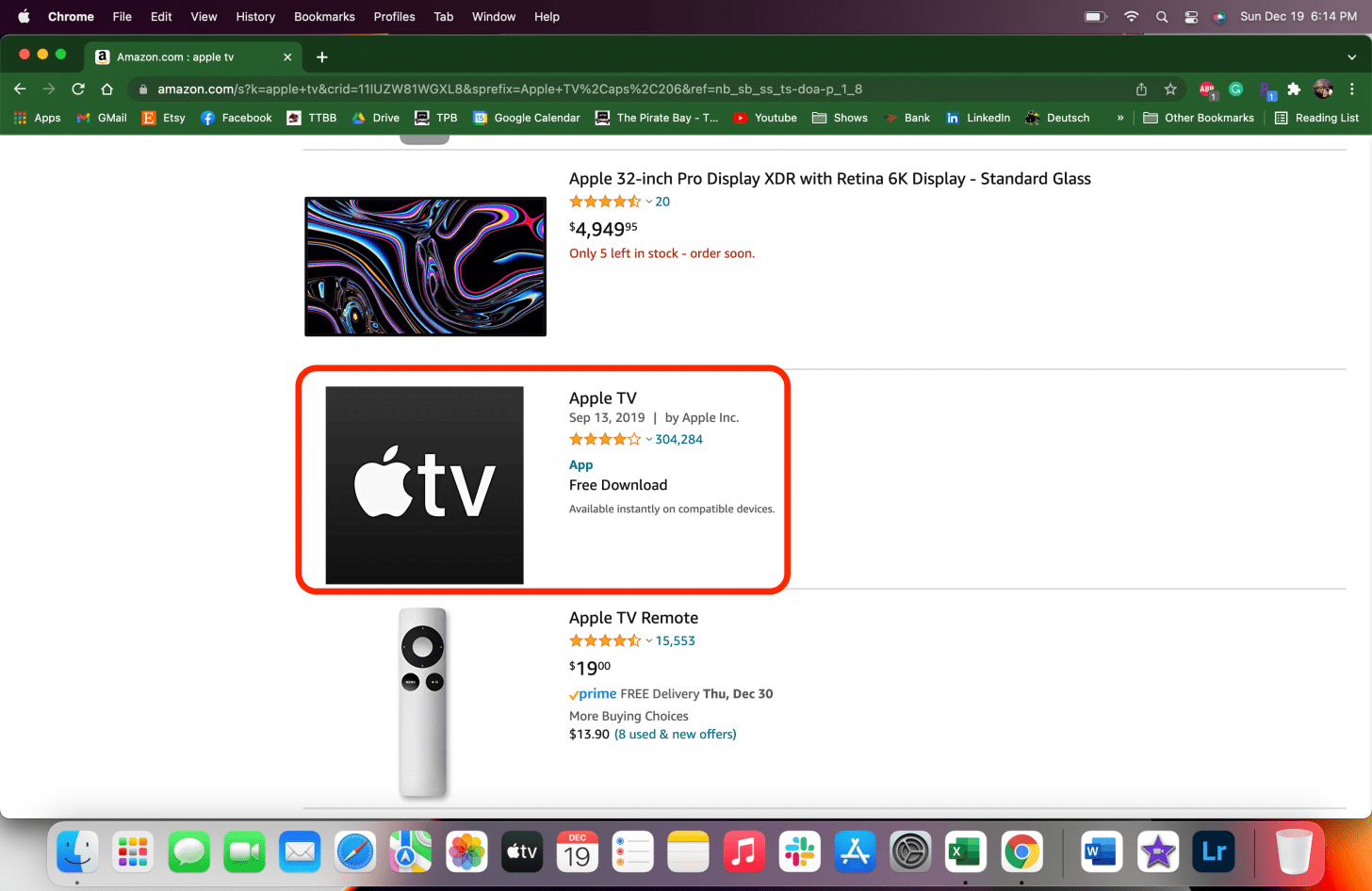
Task: Open the File menu
Action: click(122, 17)
